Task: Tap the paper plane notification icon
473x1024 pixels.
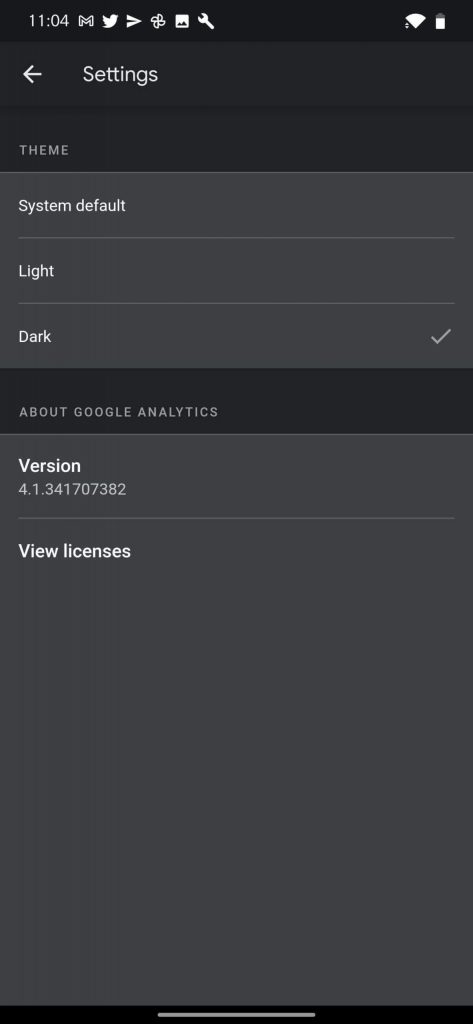Action: (133, 22)
